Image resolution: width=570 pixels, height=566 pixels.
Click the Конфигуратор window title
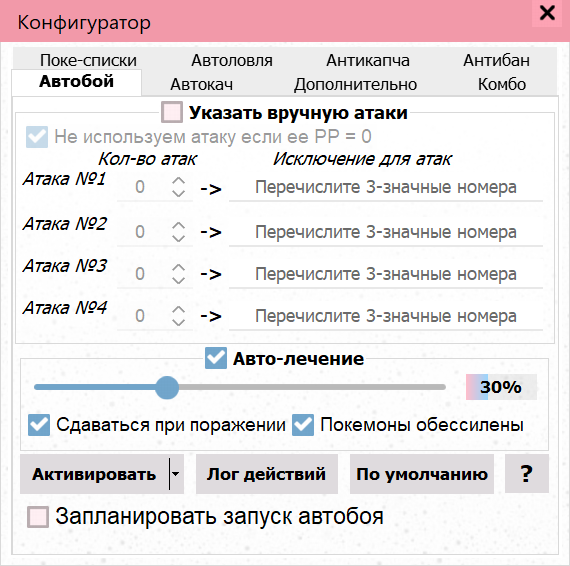[84, 23]
